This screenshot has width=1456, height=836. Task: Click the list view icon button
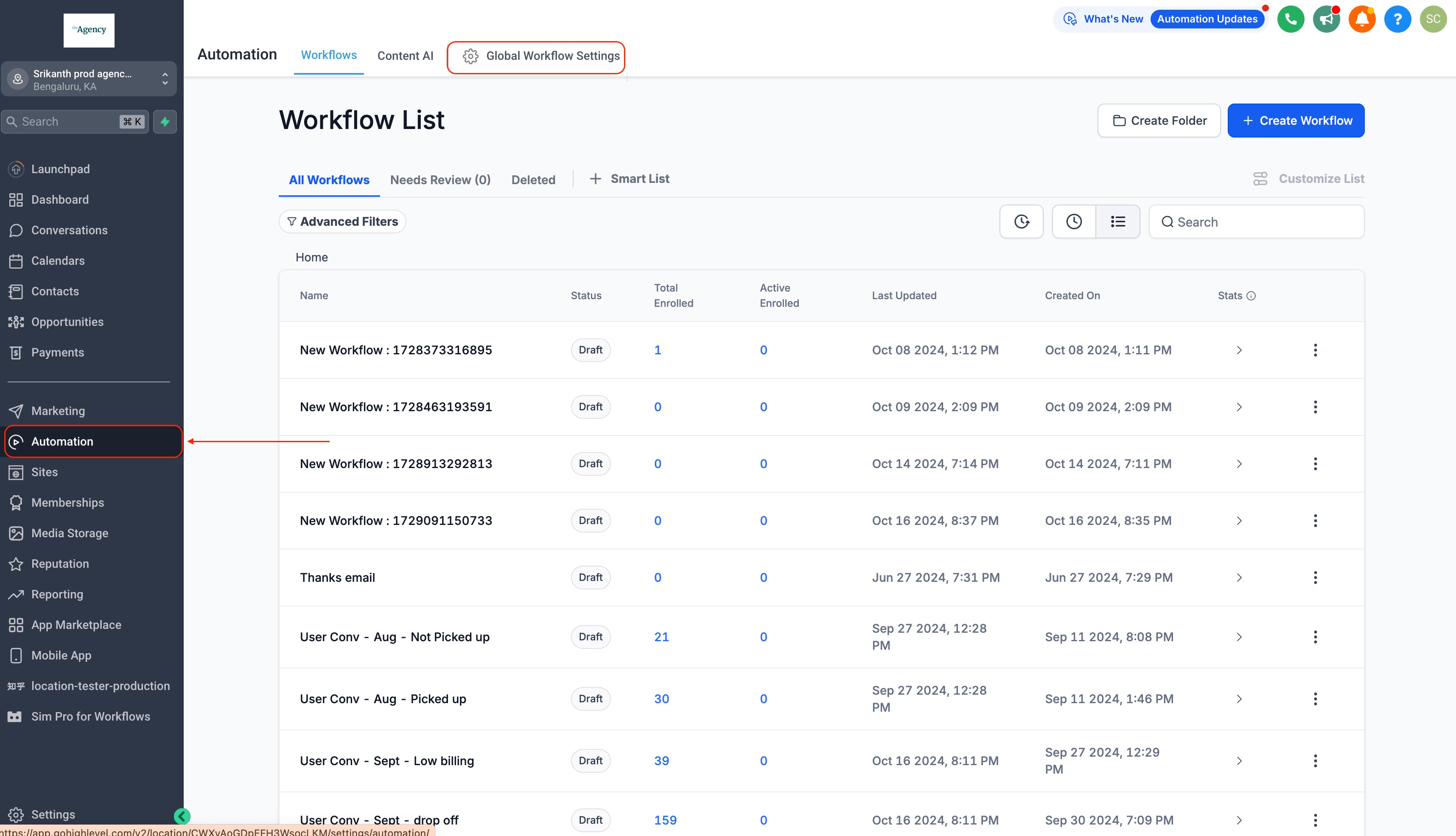point(1117,222)
